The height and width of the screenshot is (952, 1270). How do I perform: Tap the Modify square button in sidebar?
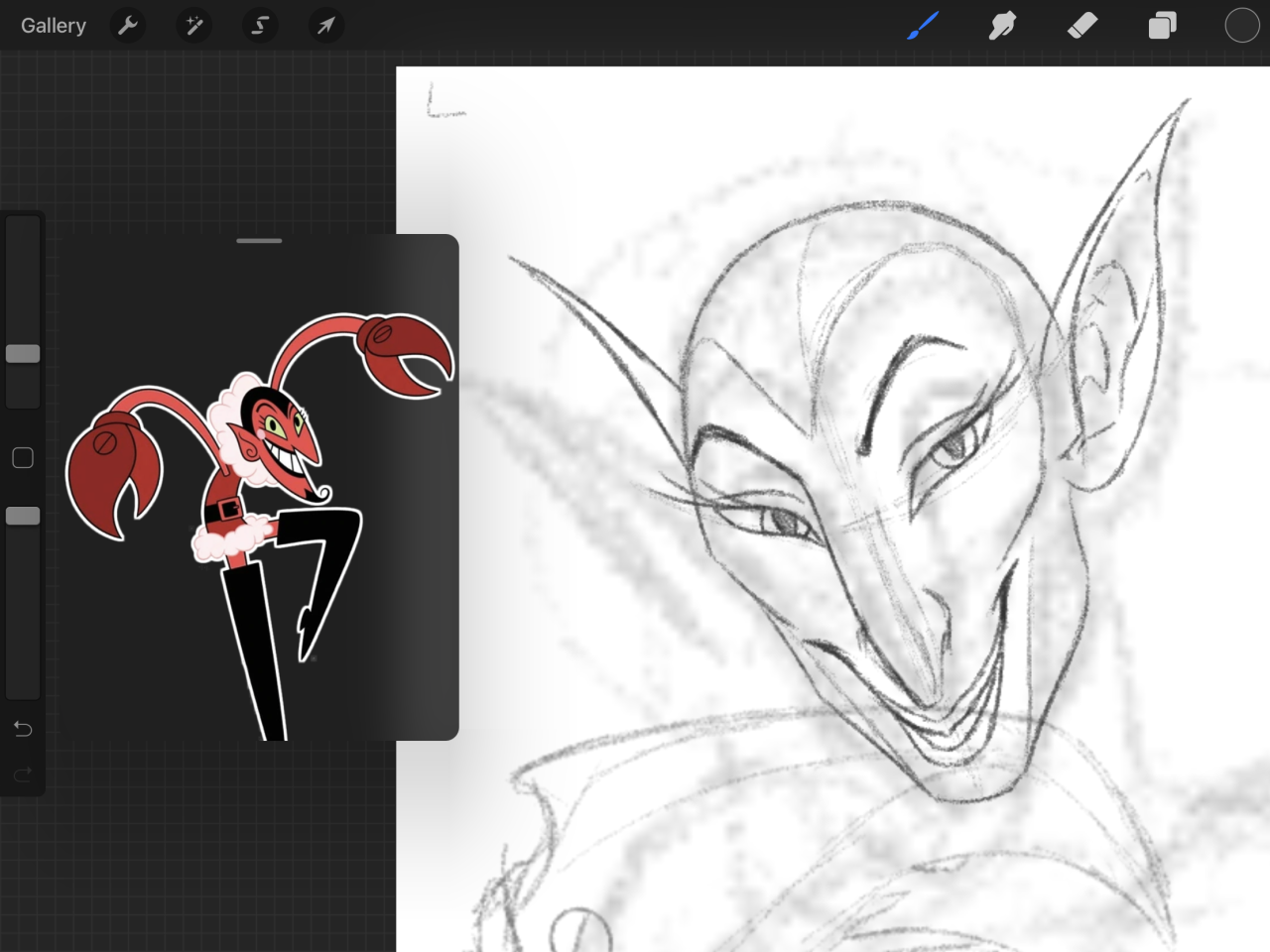pyautogui.click(x=23, y=457)
